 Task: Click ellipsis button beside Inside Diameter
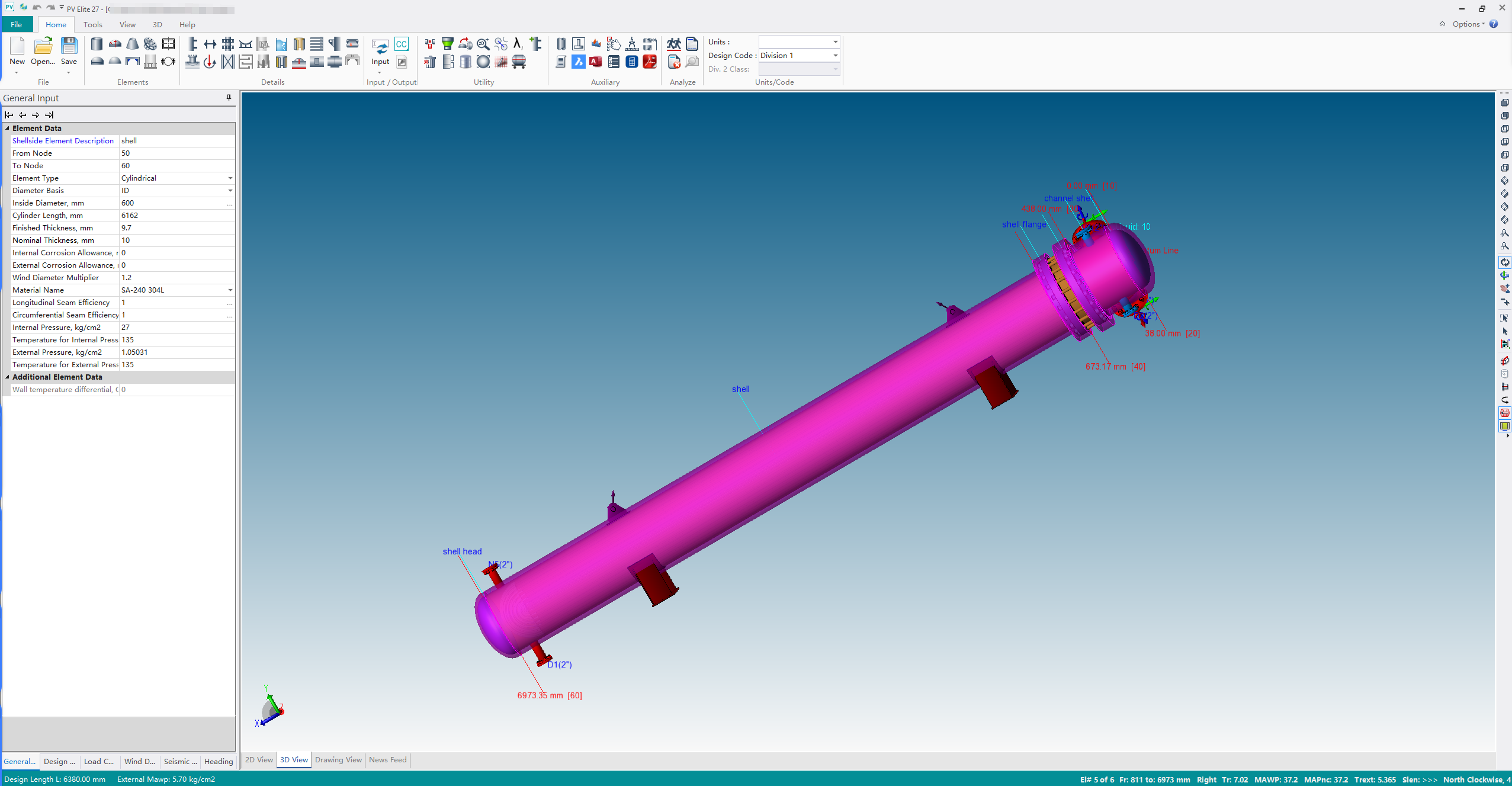pos(230,203)
